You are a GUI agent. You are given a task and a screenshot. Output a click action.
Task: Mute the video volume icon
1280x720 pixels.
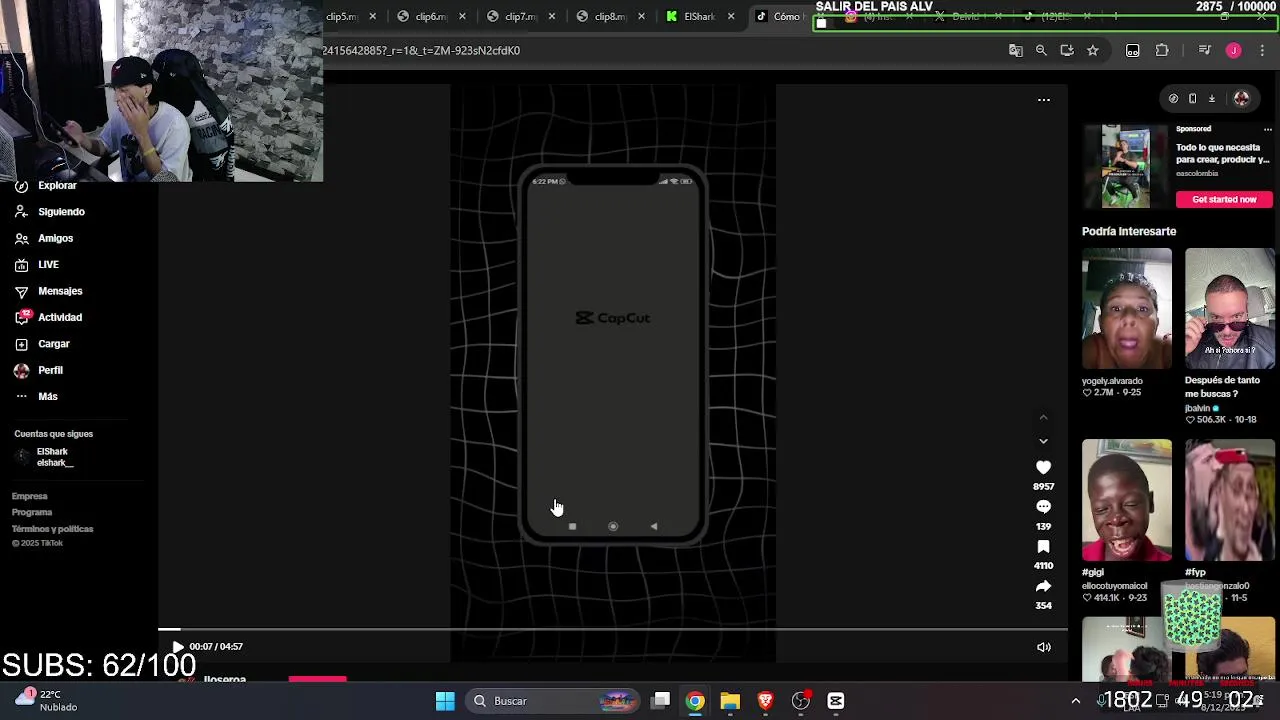click(1043, 647)
